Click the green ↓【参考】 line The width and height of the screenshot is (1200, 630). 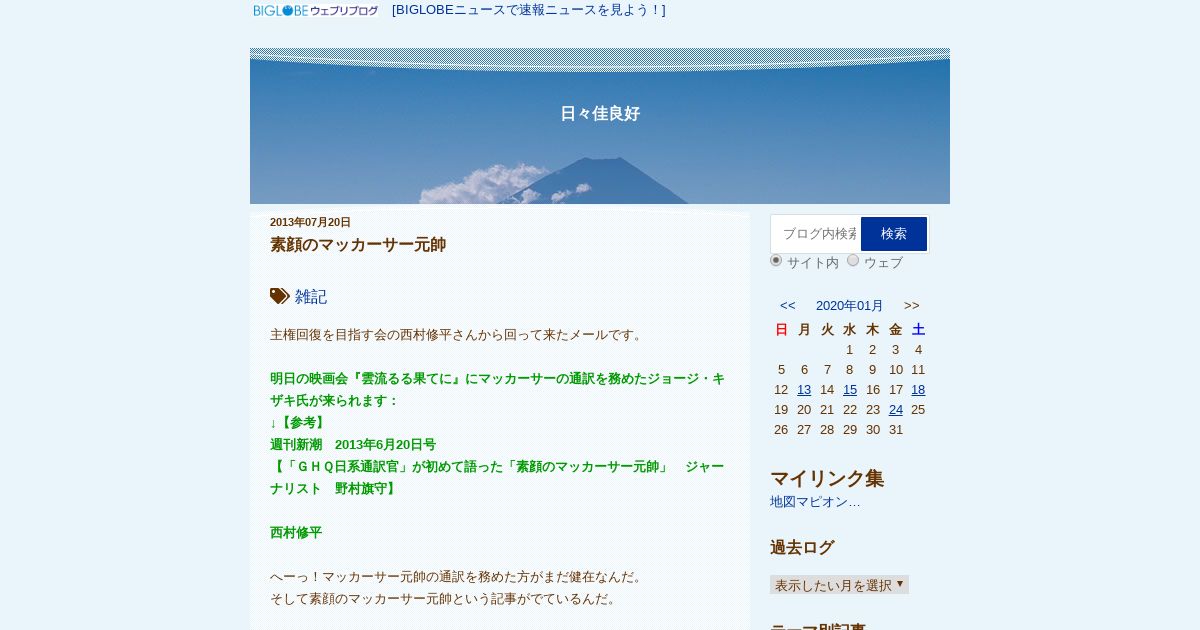[x=299, y=422]
